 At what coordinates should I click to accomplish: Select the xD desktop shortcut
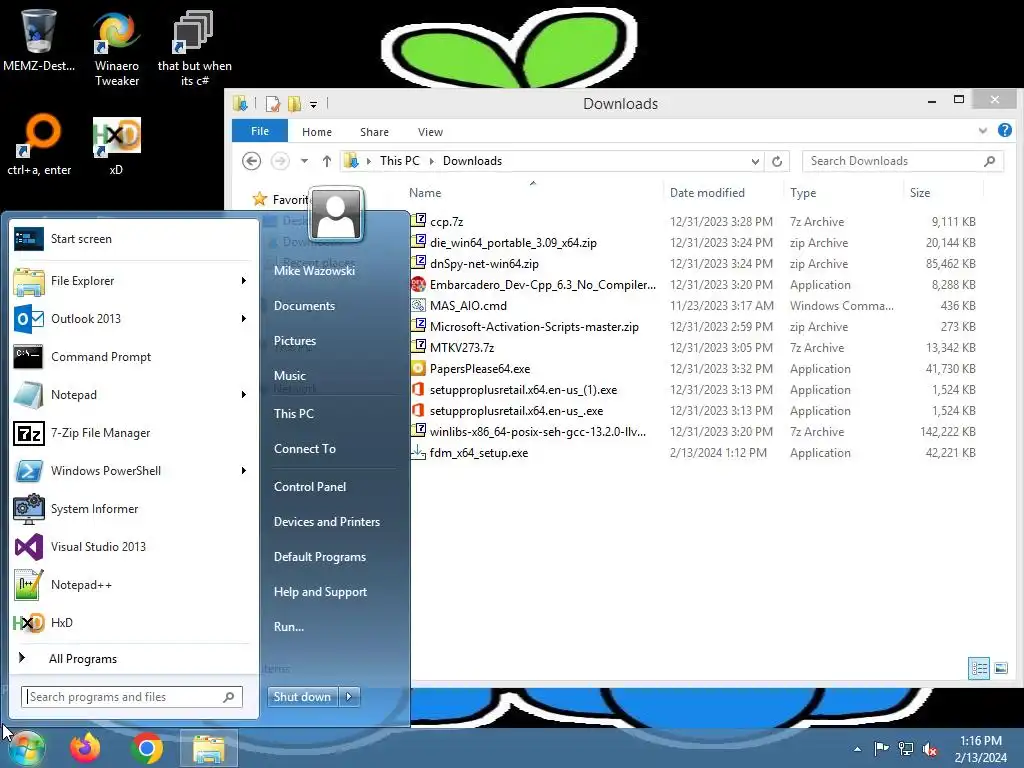116,145
